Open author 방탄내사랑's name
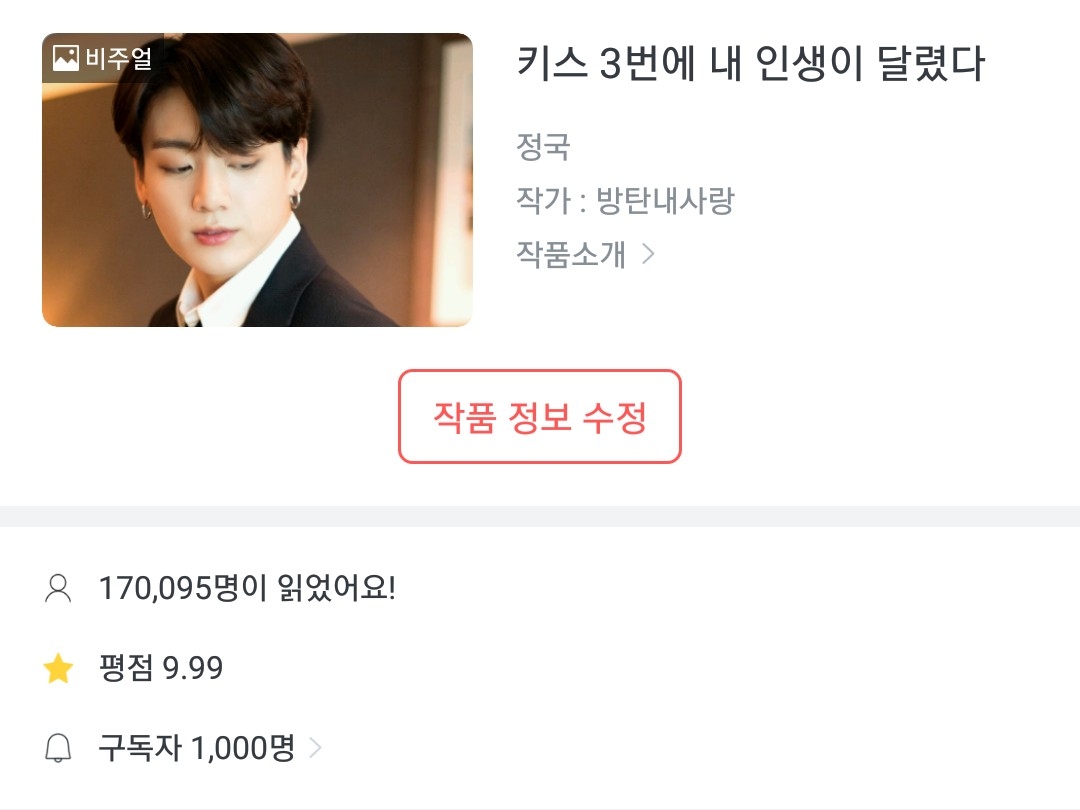 pyautogui.click(x=665, y=201)
